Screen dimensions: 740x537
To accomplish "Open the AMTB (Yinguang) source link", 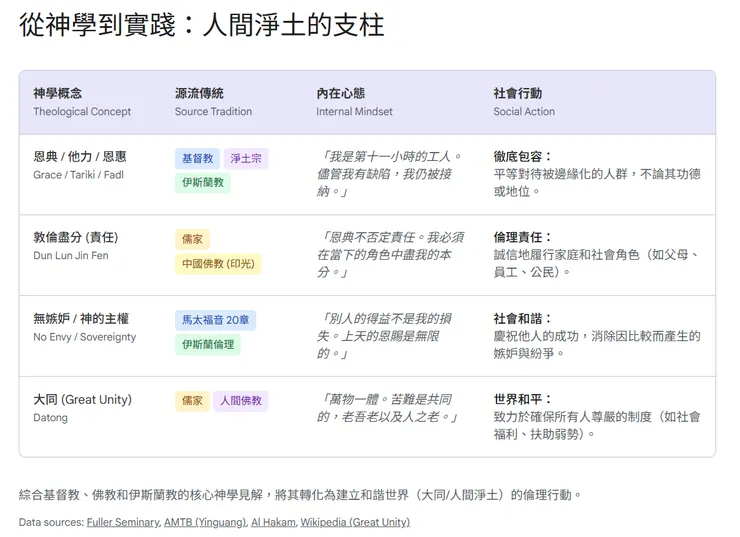I will (x=205, y=522).
